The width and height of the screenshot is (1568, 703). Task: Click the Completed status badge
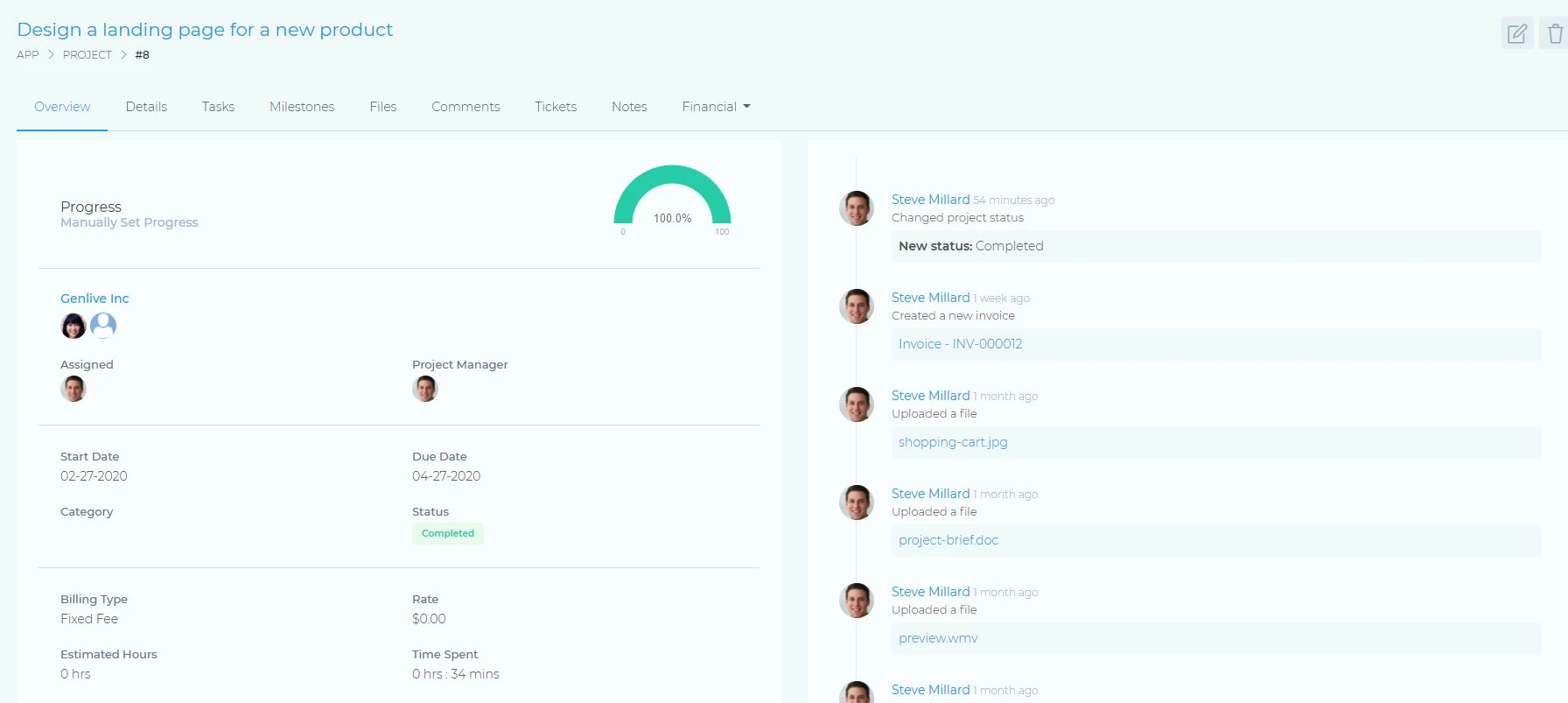pos(447,533)
